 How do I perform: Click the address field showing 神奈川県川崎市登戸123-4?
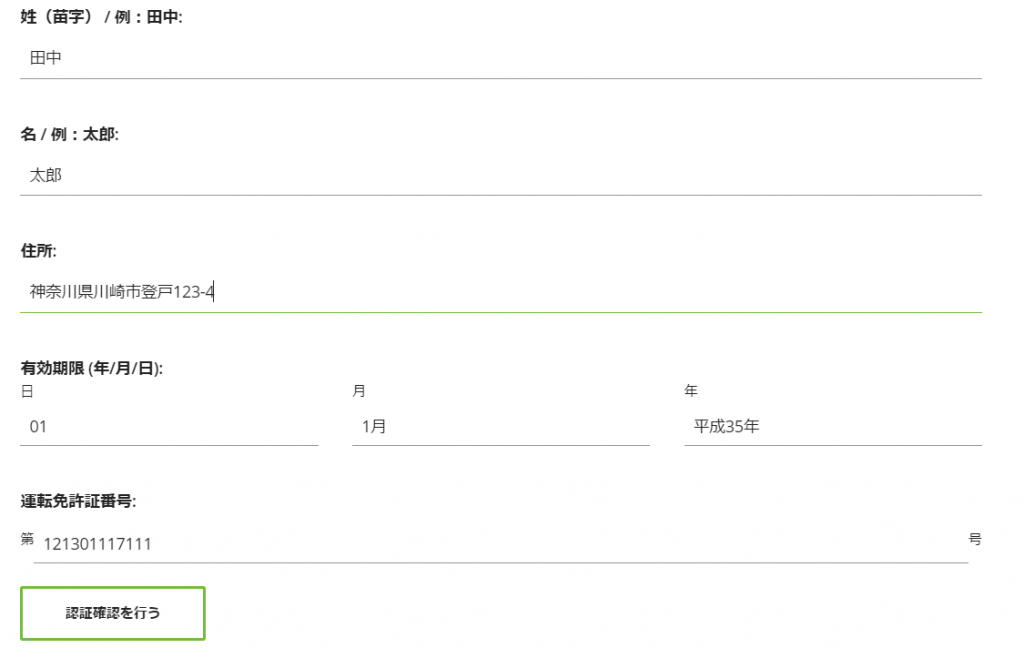click(x=500, y=292)
